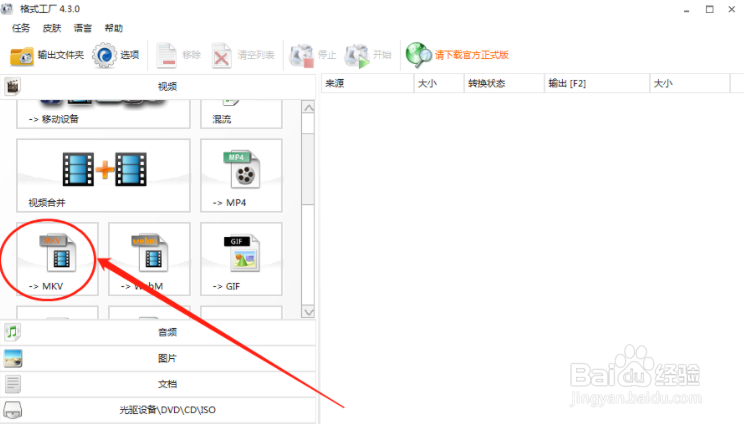Select convert to MP4 option
The width and height of the screenshot is (744, 424).
pos(241,175)
